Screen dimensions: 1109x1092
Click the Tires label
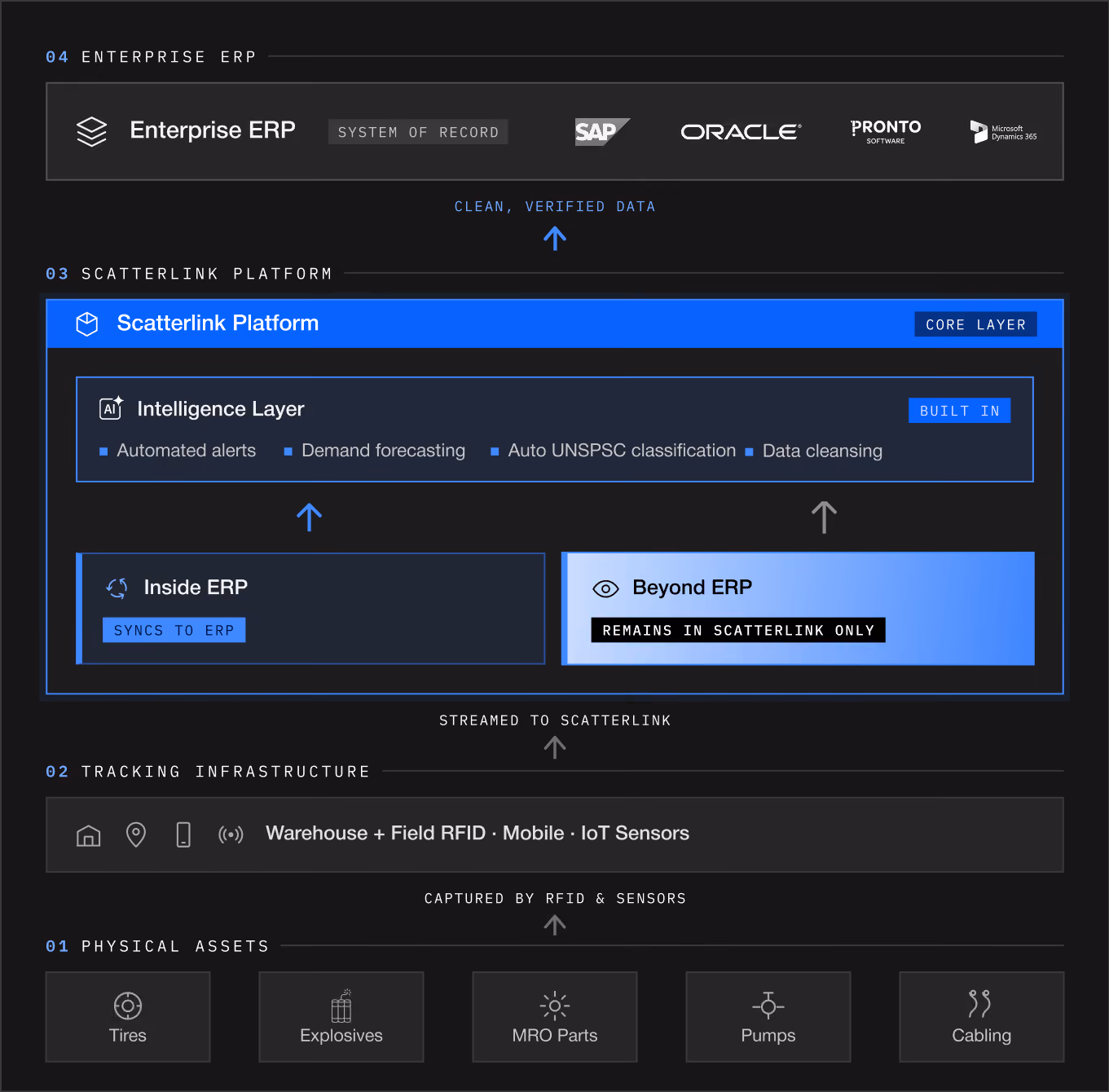click(x=128, y=1036)
